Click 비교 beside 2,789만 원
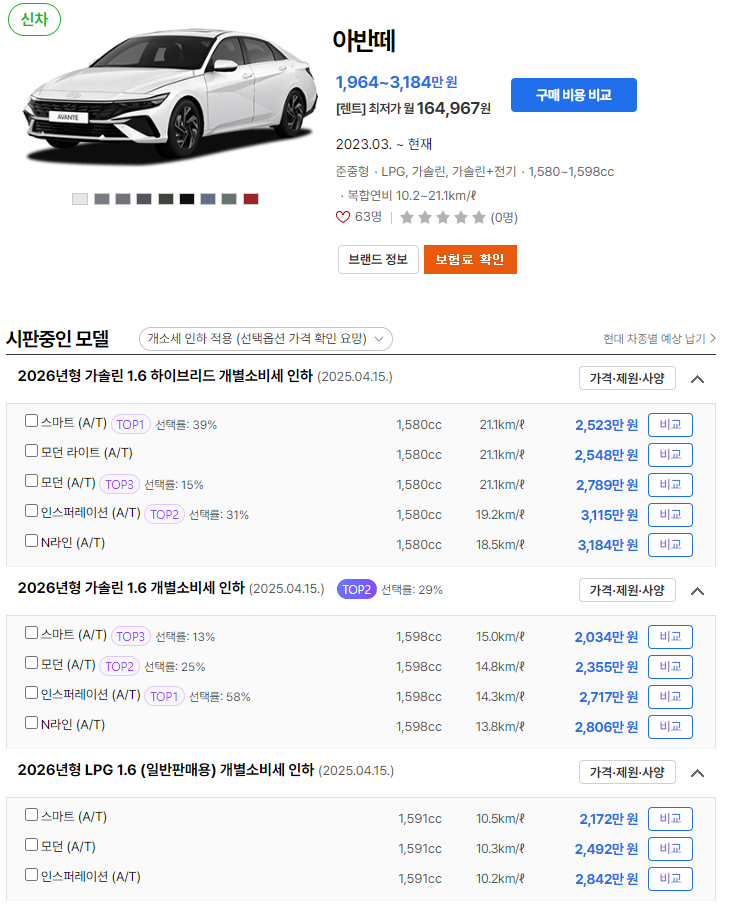 click(670, 485)
